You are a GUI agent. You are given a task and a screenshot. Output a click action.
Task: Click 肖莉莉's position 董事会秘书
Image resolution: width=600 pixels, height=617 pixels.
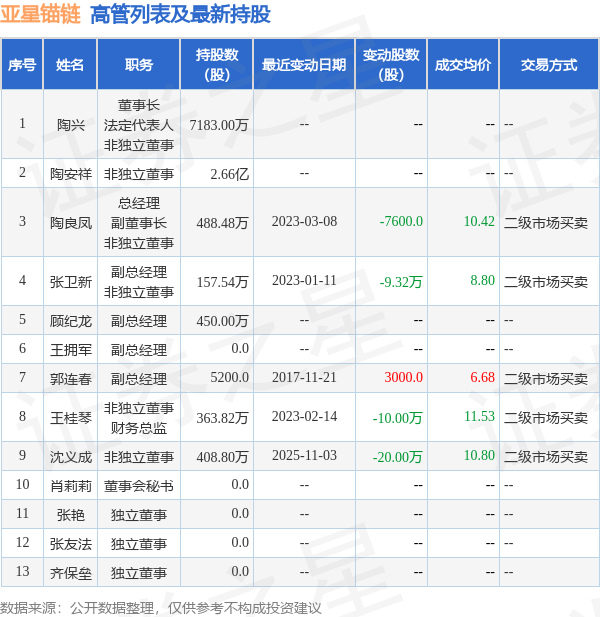point(138,486)
